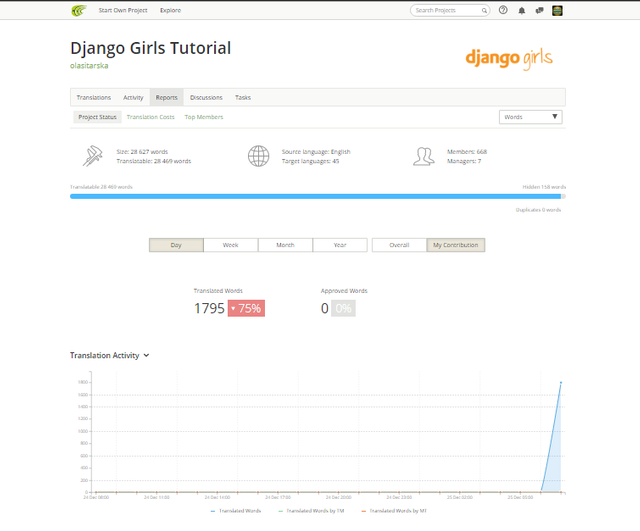Select the Year period toggle
Image resolution: width=640 pixels, height=531 pixels.
(340, 245)
